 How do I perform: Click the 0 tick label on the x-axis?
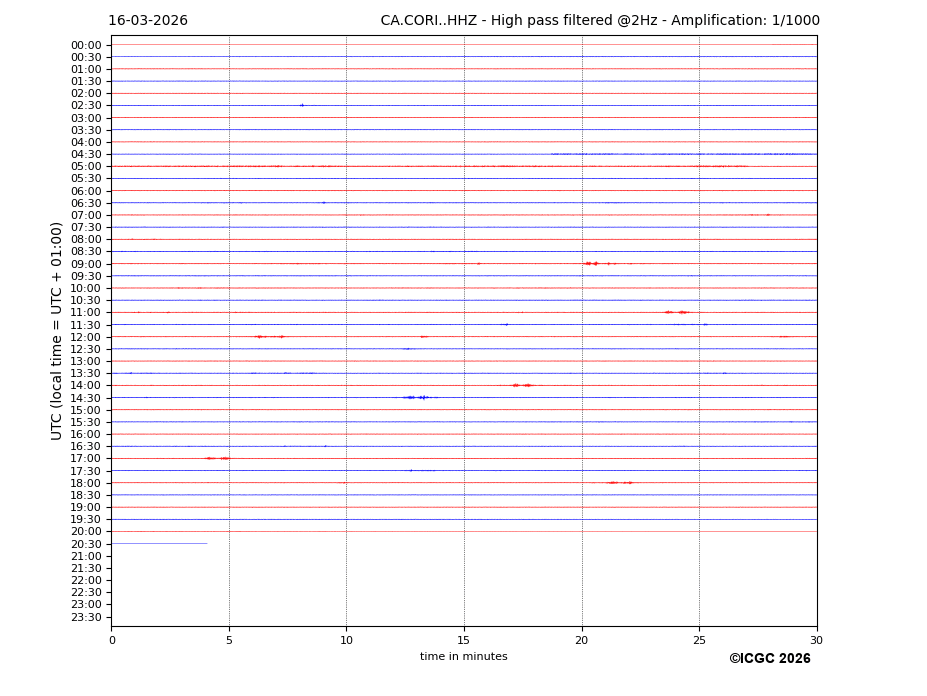click(112, 640)
